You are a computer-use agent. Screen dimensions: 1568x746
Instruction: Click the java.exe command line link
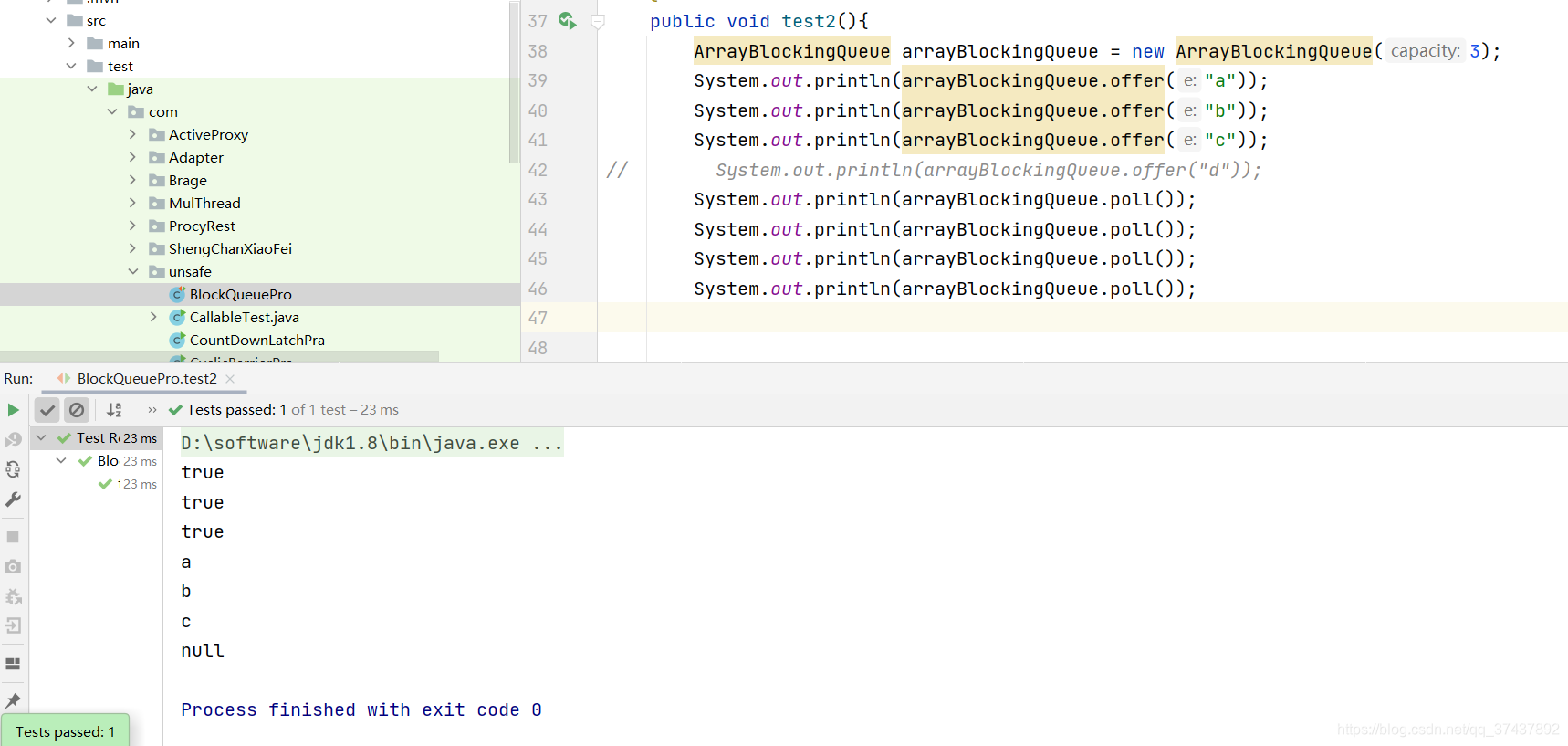(x=371, y=443)
